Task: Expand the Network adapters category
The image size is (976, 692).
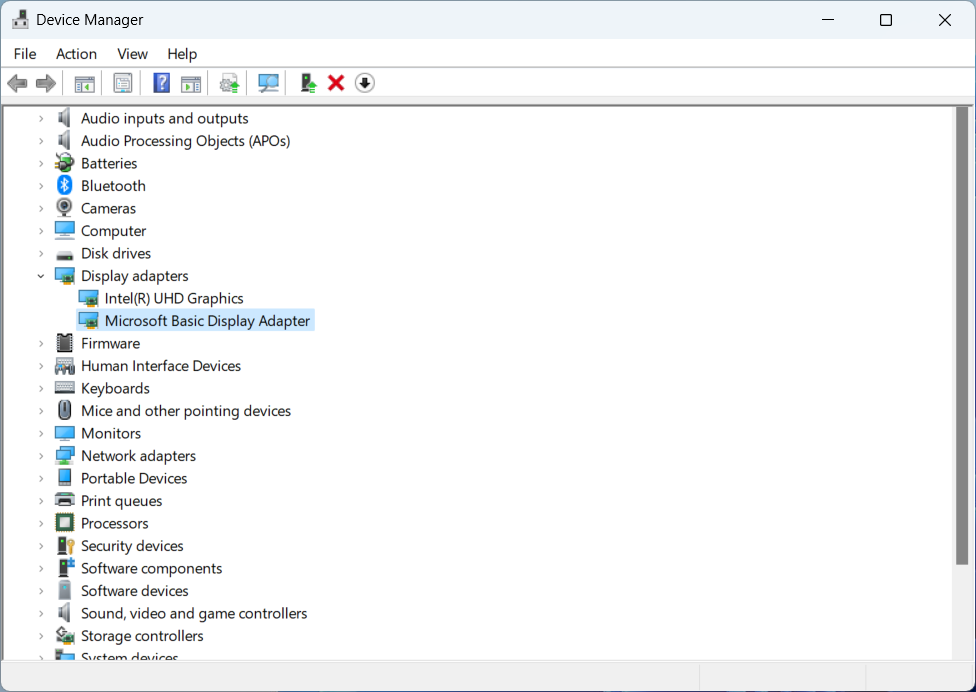Action: 41,456
